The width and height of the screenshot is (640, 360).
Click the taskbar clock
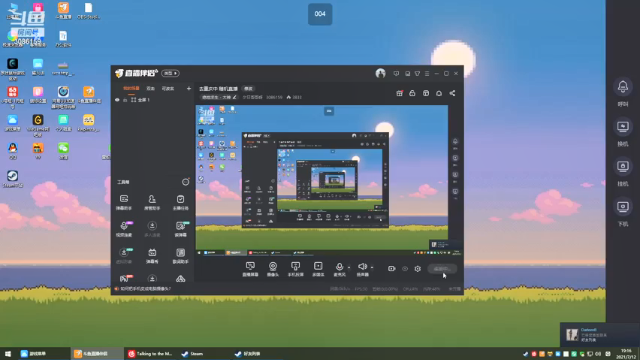(625, 354)
